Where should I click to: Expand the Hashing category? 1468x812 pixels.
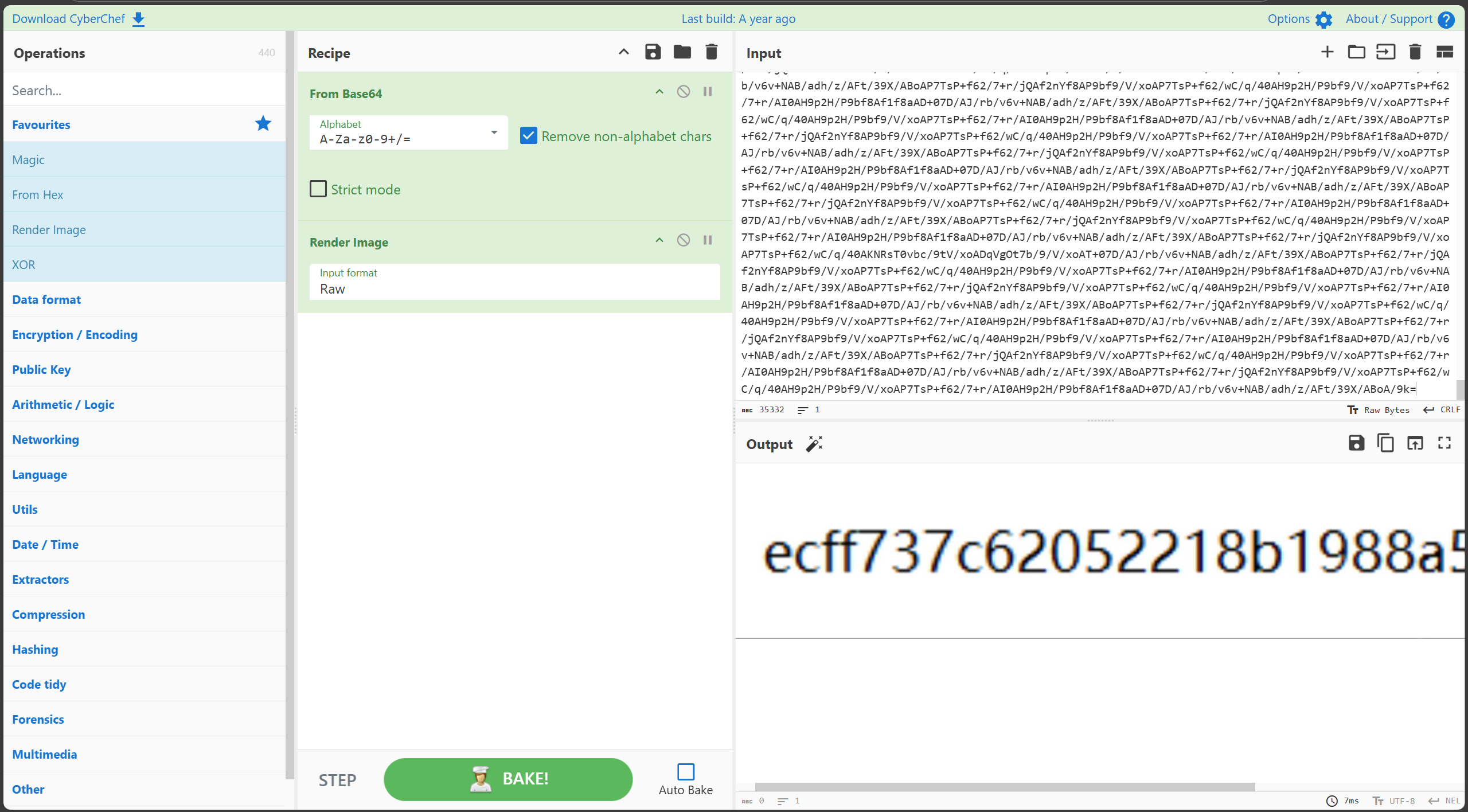35,649
